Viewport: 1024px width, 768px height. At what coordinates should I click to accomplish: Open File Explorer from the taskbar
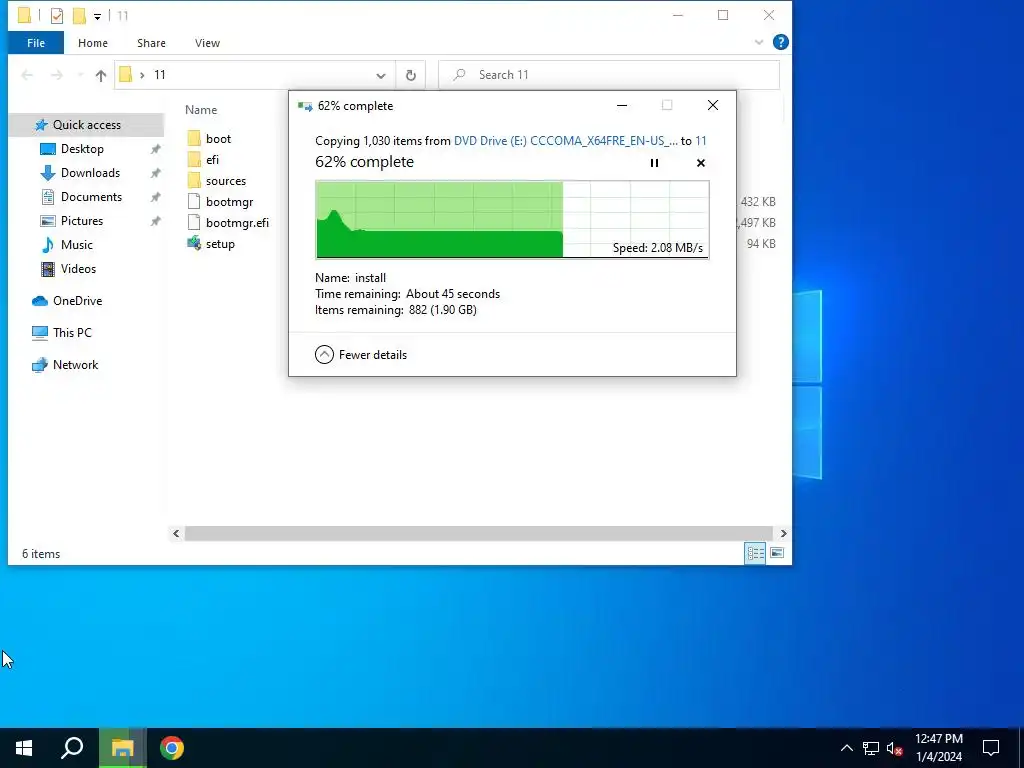click(x=122, y=748)
